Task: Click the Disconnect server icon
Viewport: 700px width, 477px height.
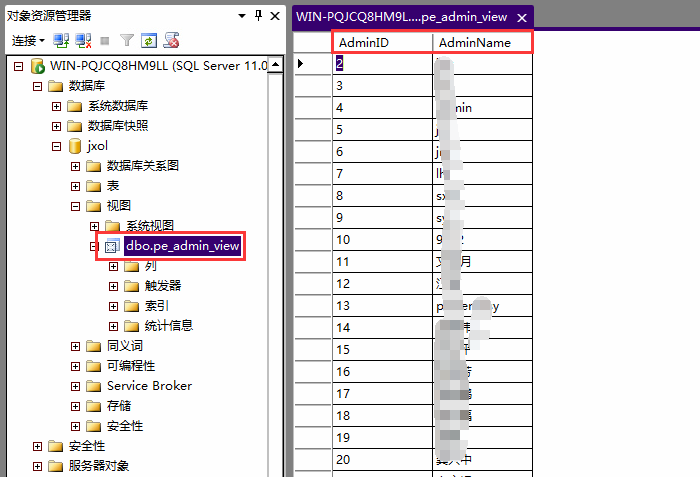Action: [x=82, y=41]
